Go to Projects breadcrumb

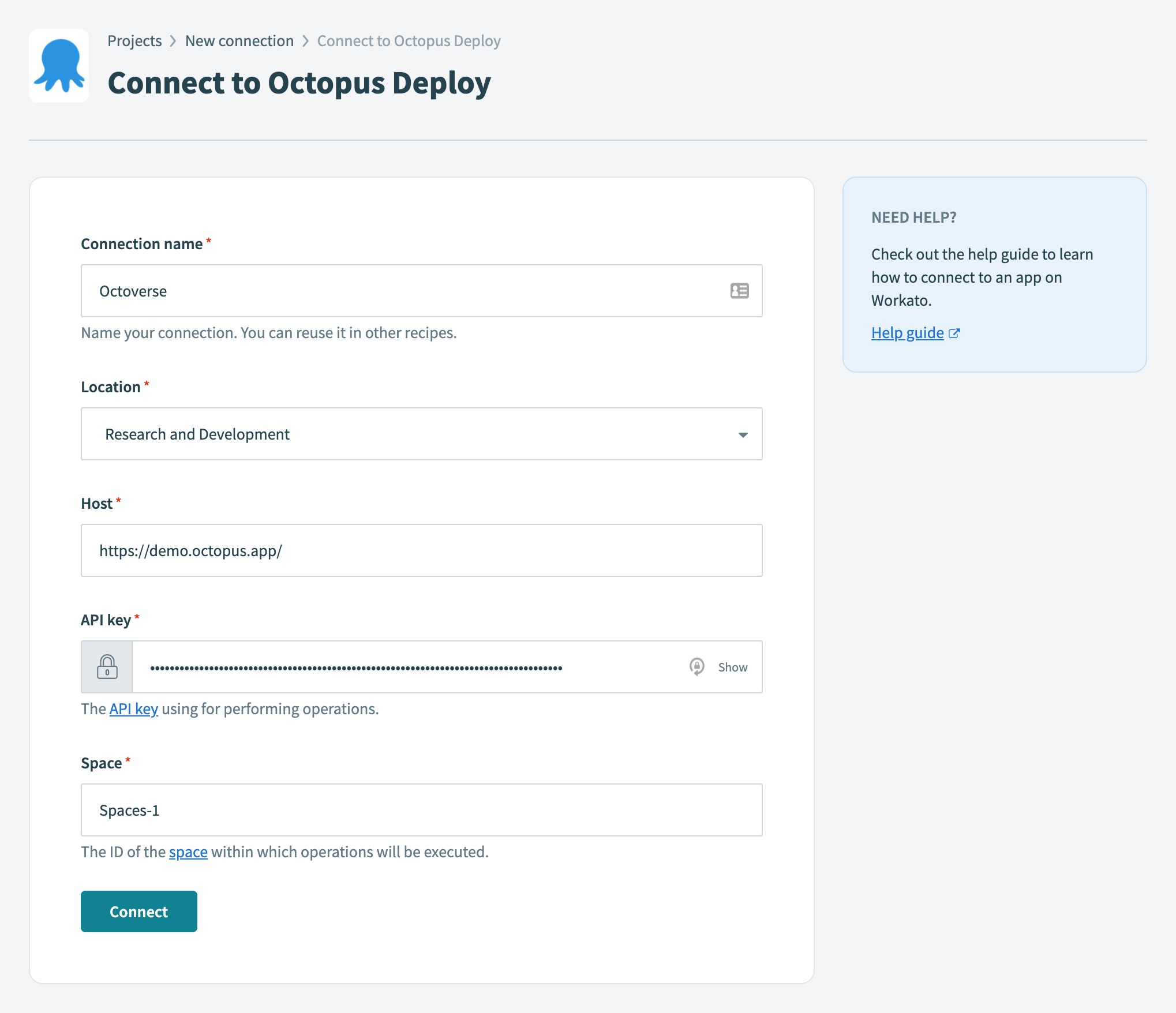(134, 41)
